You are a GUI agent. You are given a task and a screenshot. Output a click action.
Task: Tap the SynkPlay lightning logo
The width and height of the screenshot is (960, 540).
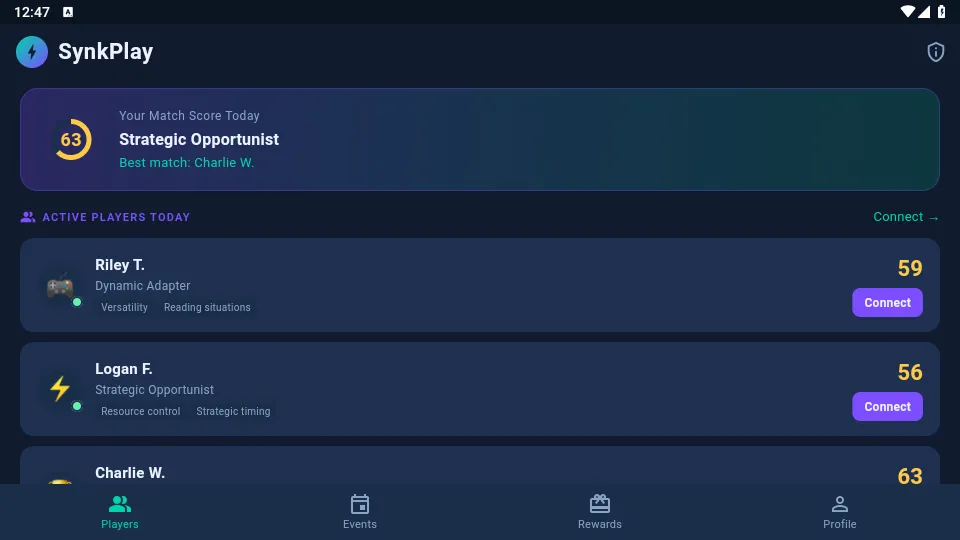tap(32, 52)
